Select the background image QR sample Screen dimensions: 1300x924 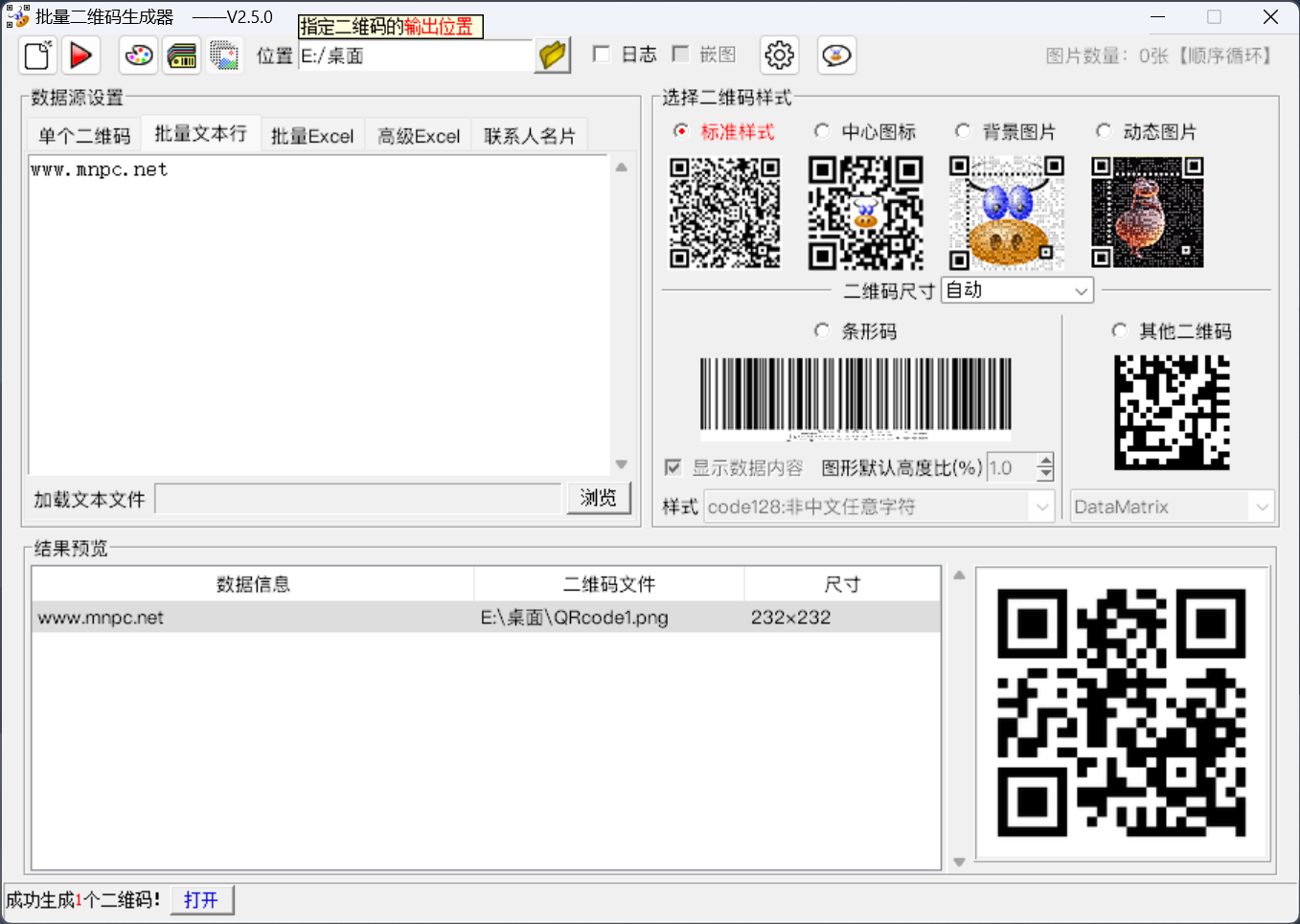pos(1007,213)
